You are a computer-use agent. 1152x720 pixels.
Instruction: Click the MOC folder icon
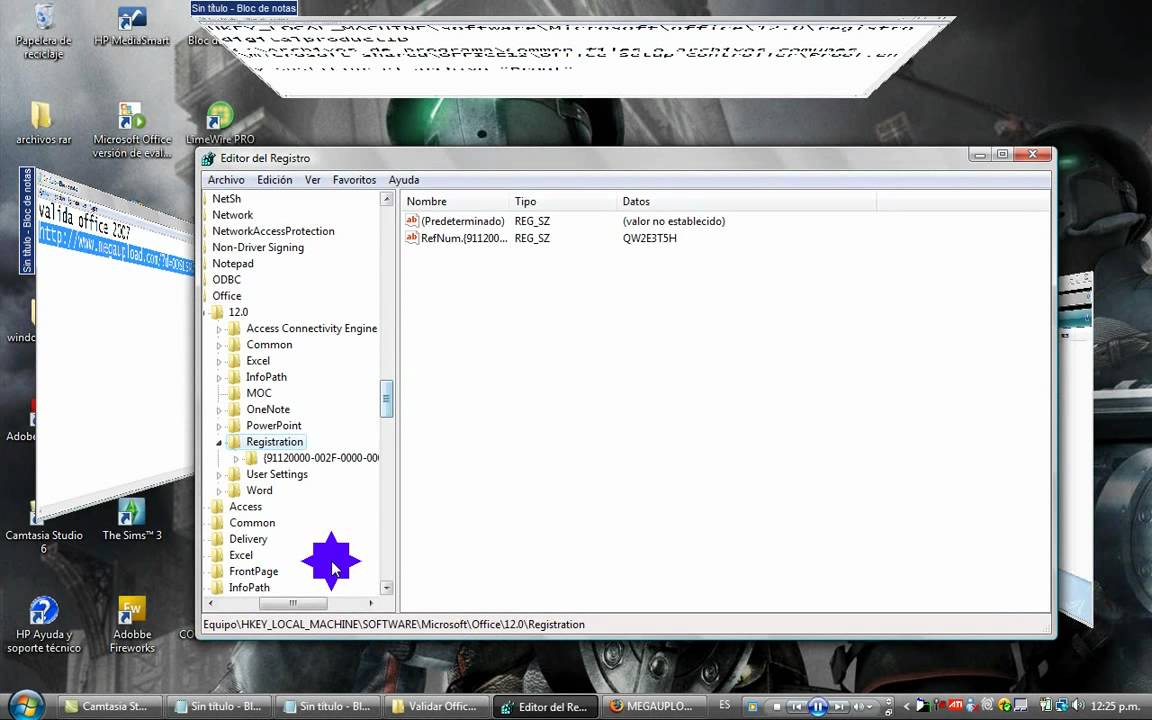[234, 393]
